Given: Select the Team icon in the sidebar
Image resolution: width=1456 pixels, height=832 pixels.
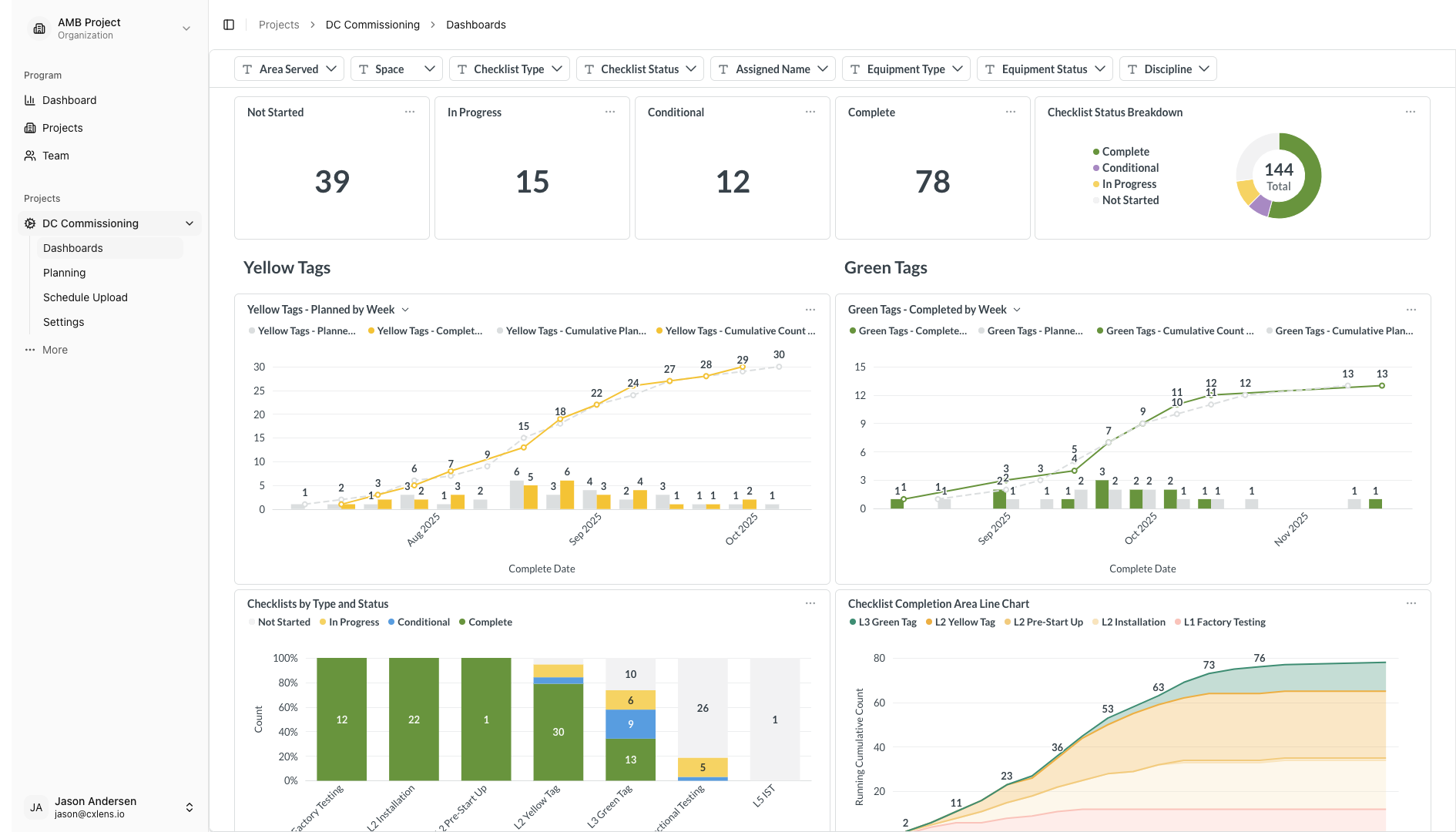Looking at the screenshot, I should 31,156.
